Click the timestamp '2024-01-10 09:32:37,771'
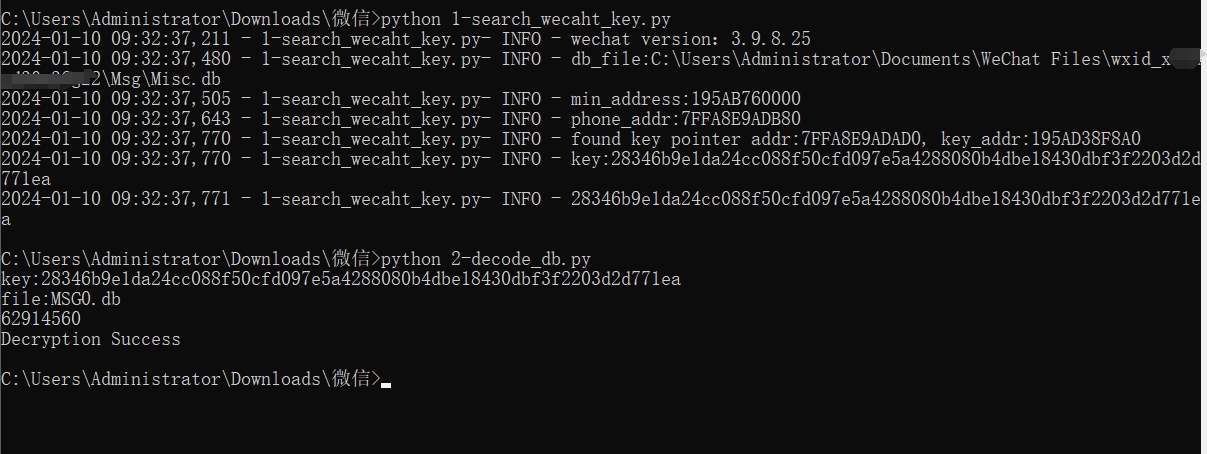Screen dimensions: 1207x454 [116, 199]
